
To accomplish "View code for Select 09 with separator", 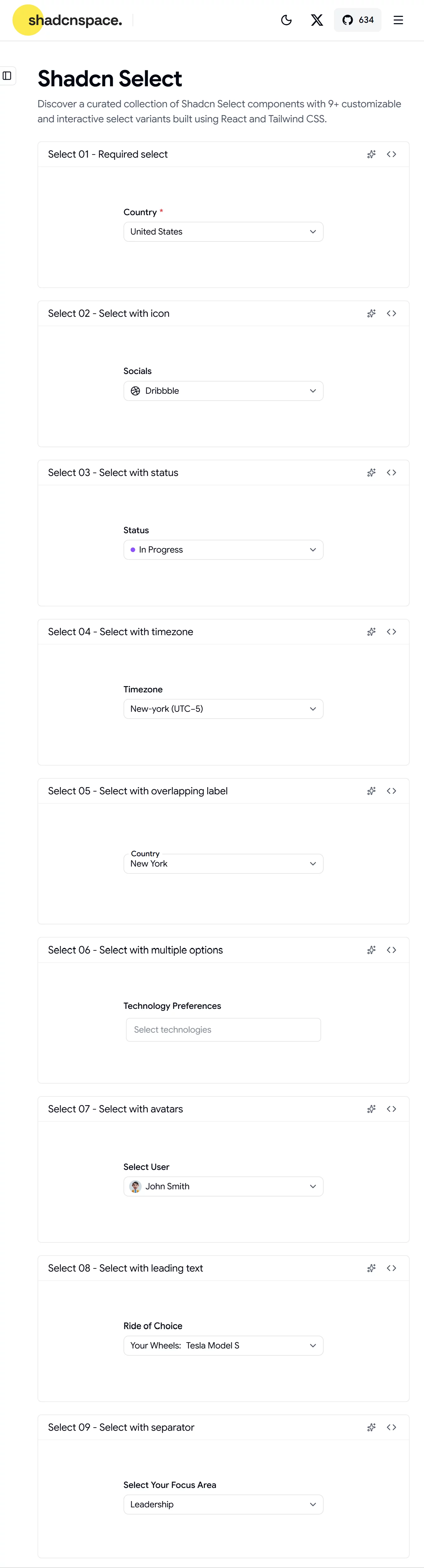I will tap(392, 1427).
